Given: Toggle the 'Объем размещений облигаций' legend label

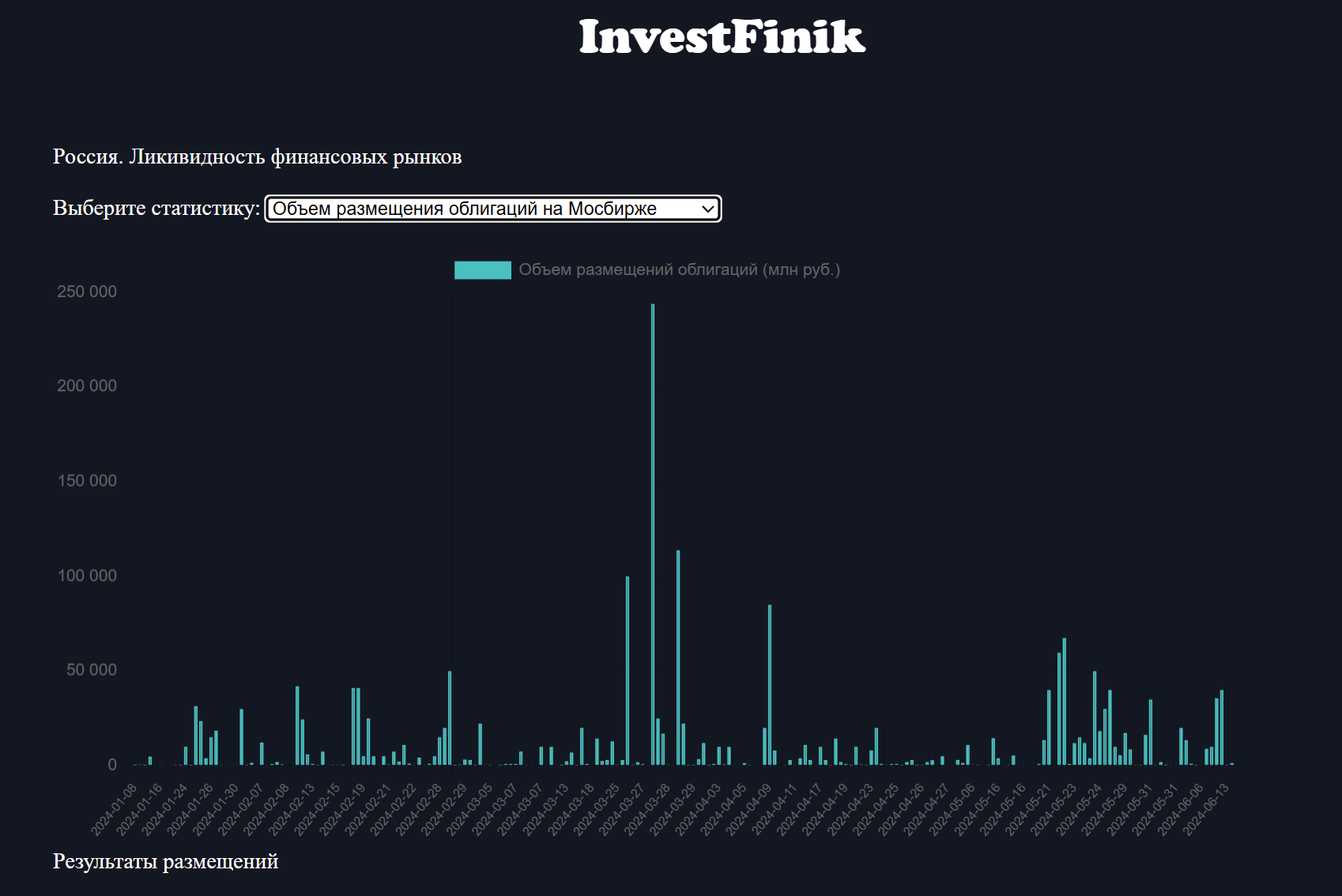Looking at the screenshot, I should (679, 270).
